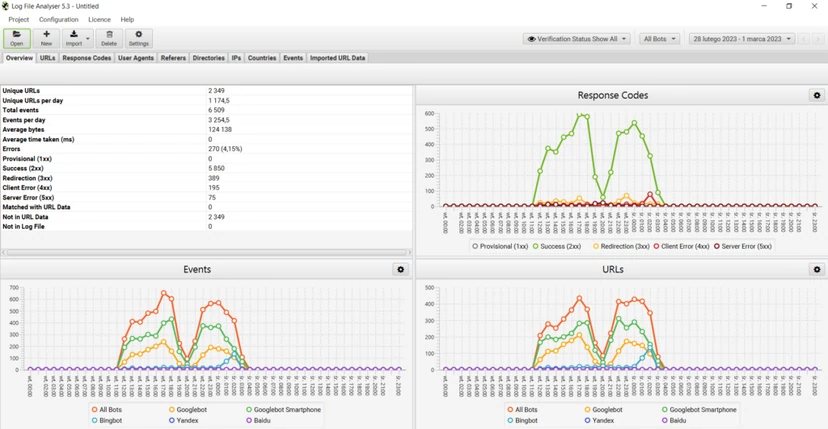Viewport: 828px width, 429px height.
Task: Toggle Yandex legend in URLs chart
Action: coord(599,421)
